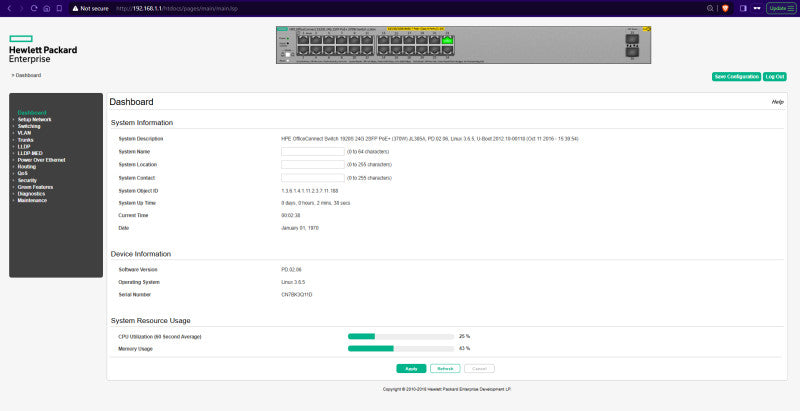This screenshot has width=800, height=411.
Task: Select port 2 on the switch graphic
Action: coord(303,50)
